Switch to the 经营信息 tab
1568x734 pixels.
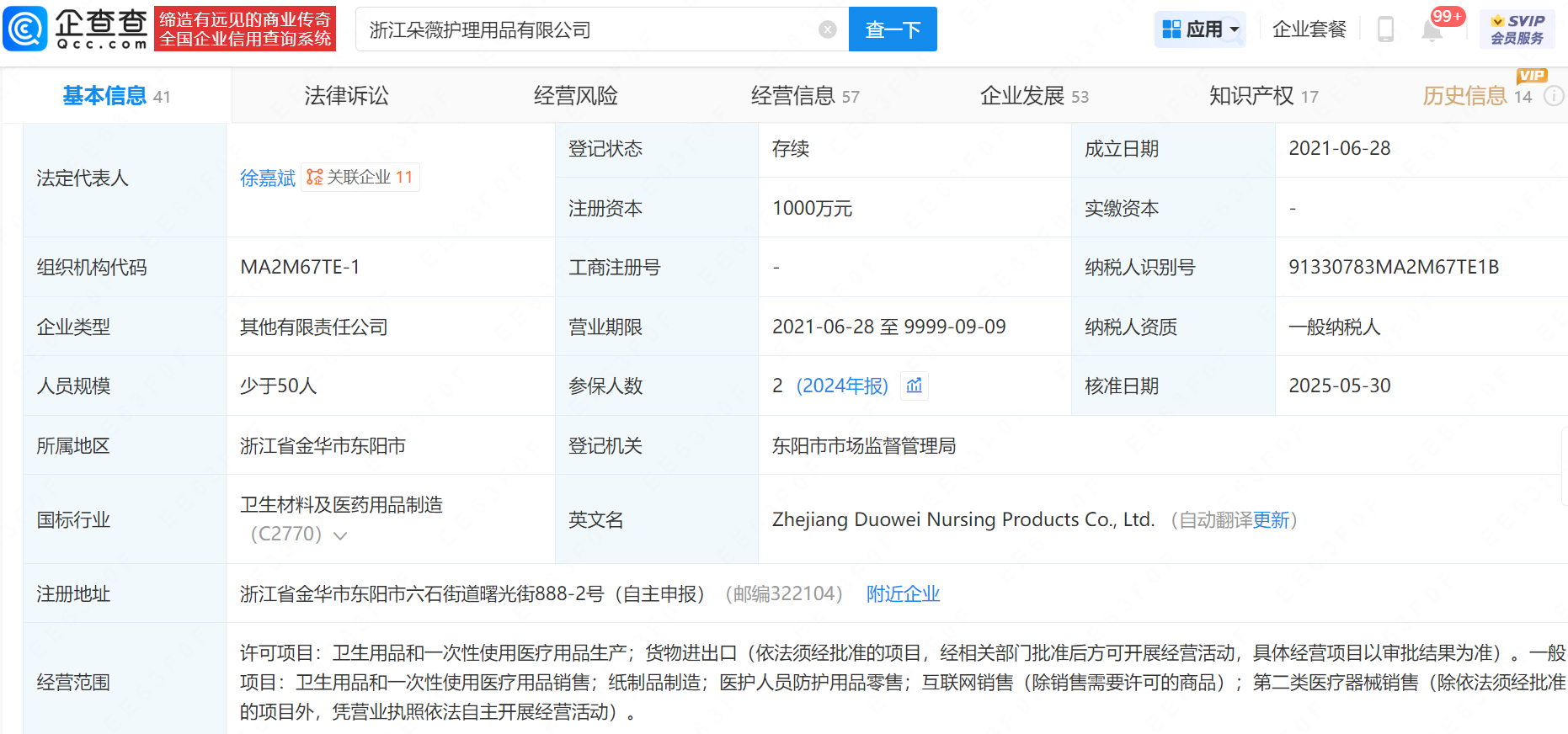click(x=805, y=96)
